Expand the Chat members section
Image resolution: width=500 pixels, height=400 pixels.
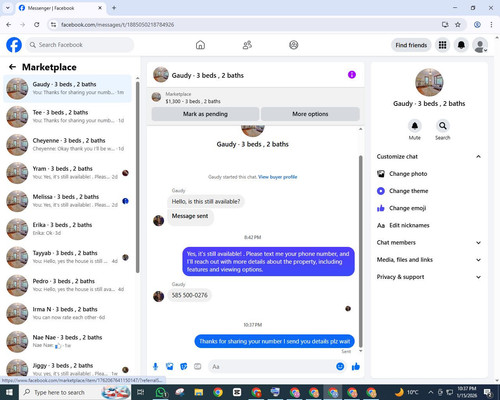pos(478,243)
